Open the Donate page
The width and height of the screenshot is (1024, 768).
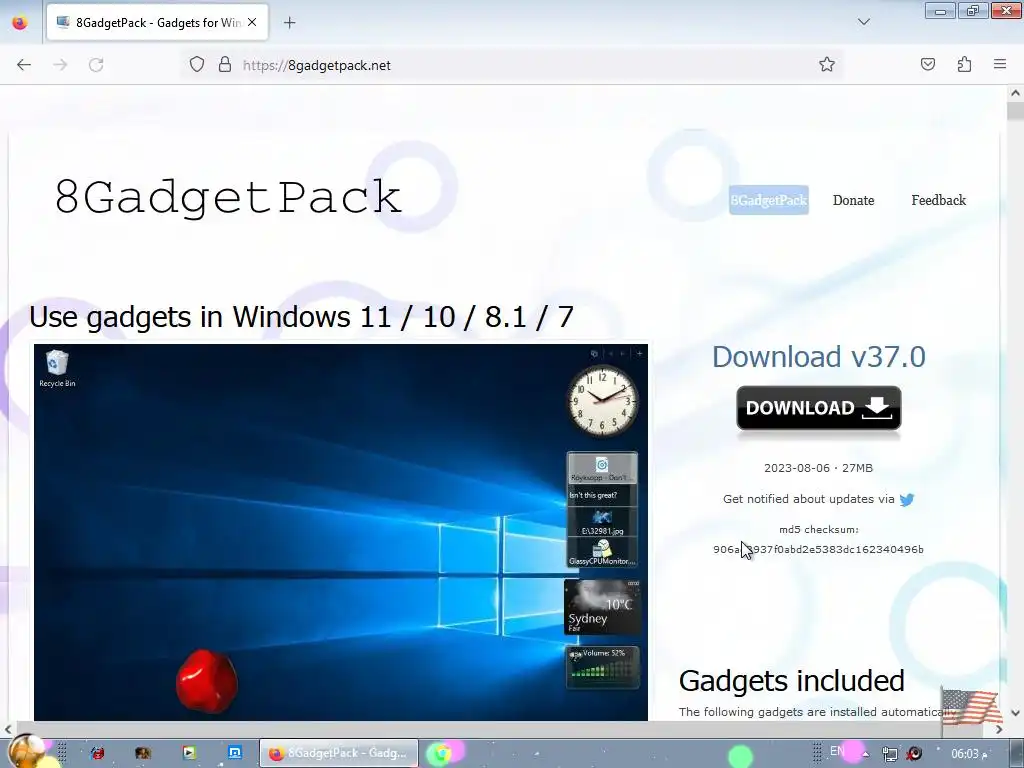pyautogui.click(x=854, y=200)
